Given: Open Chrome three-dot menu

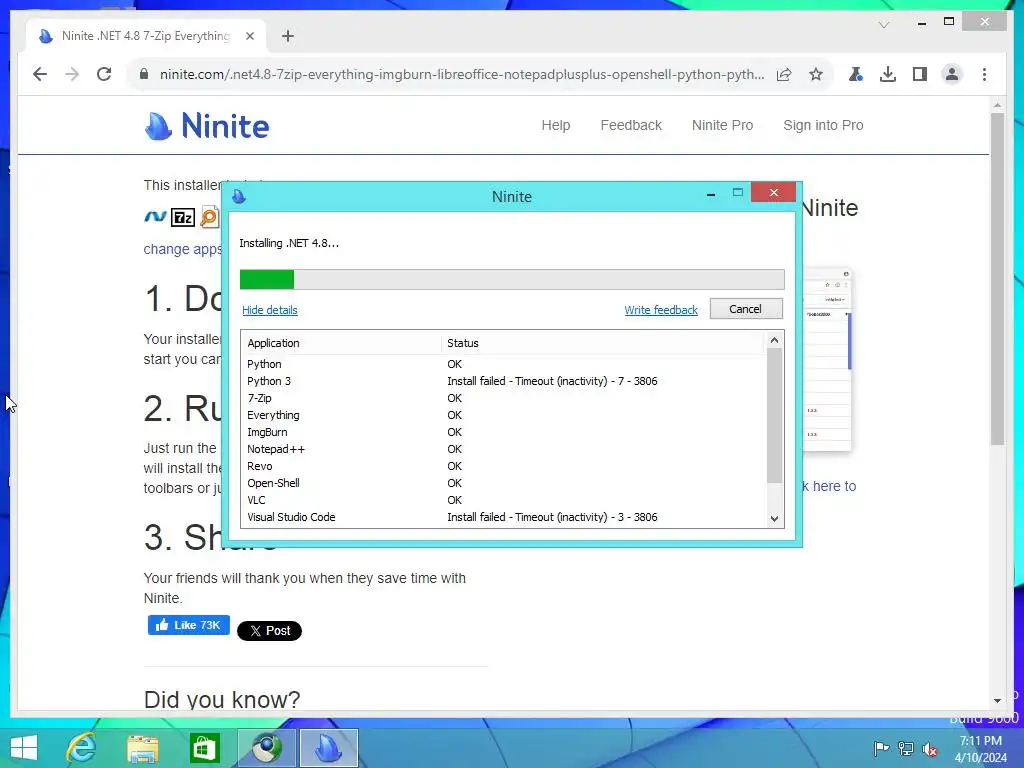Looking at the screenshot, I should 984,74.
